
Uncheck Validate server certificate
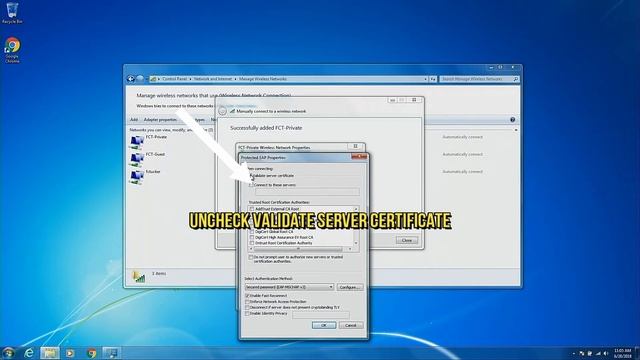tap(251, 176)
